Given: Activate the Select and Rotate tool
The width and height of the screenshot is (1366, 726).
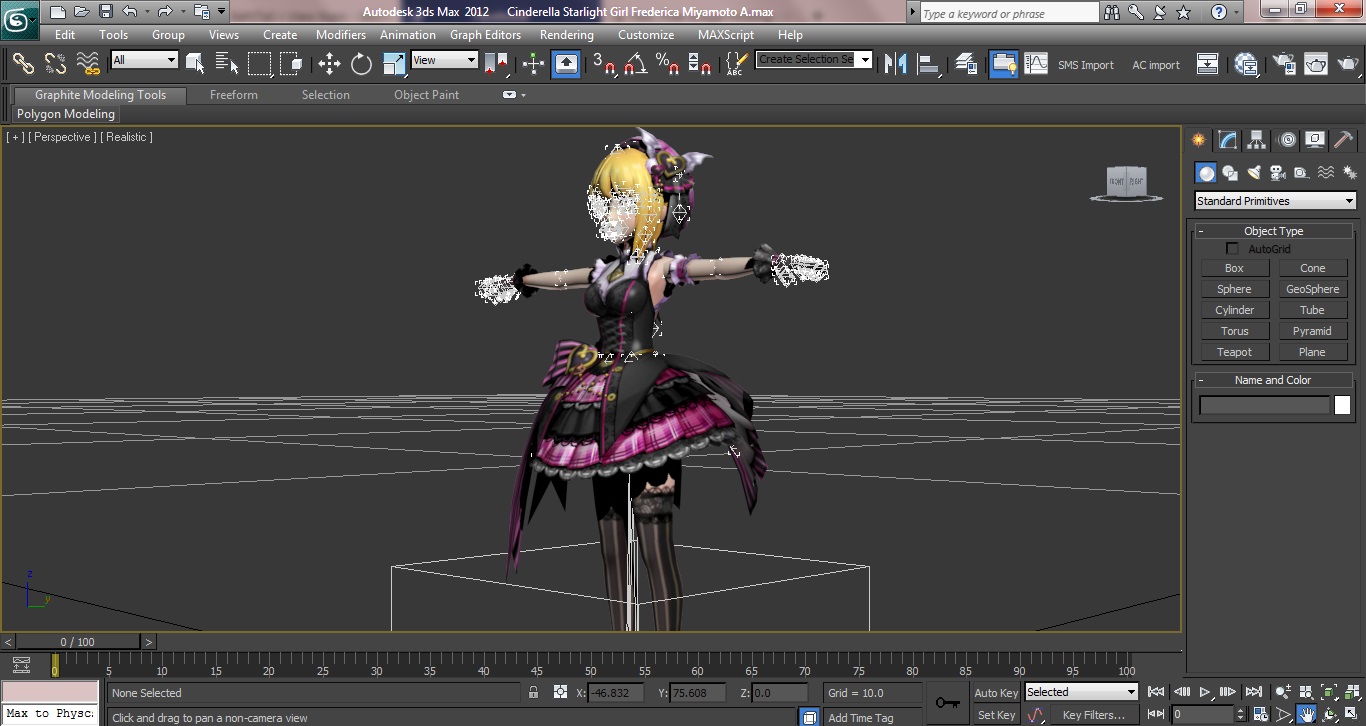Looking at the screenshot, I should pyautogui.click(x=361, y=64).
